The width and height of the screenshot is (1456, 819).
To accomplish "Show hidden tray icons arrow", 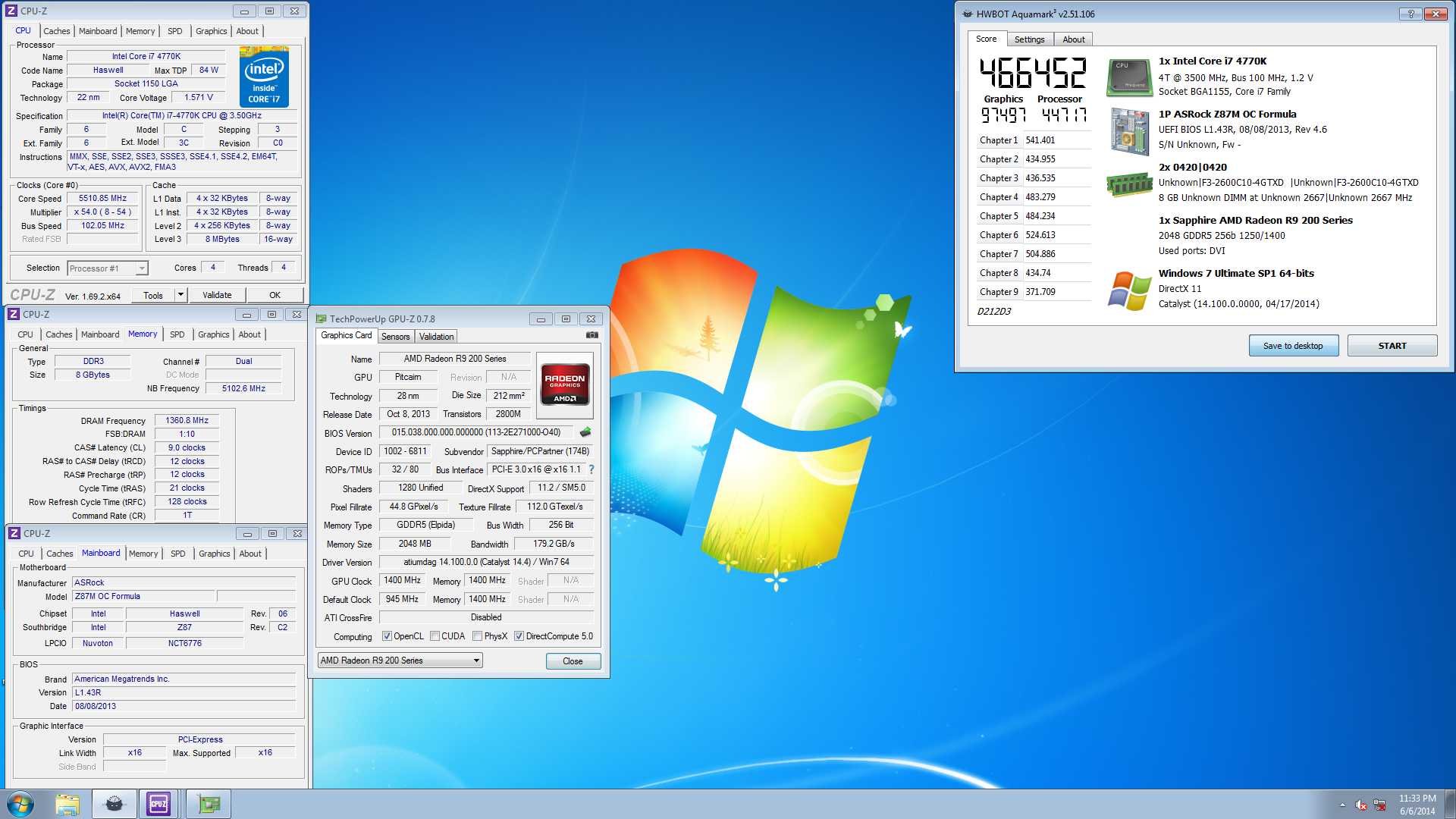I will tap(1342, 805).
